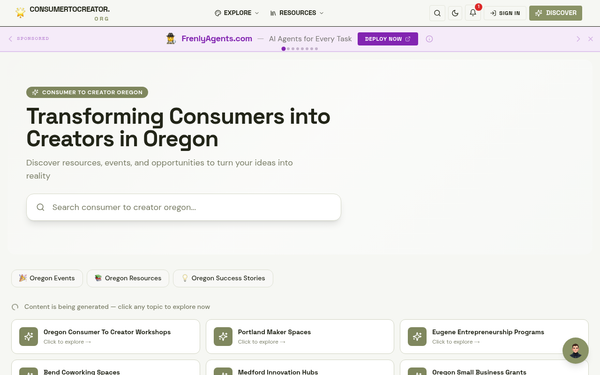Open Eugene Entrepreneurship Programs card
This screenshot has width=600, height=375.
pyautogui.click(x=494, y=336)
